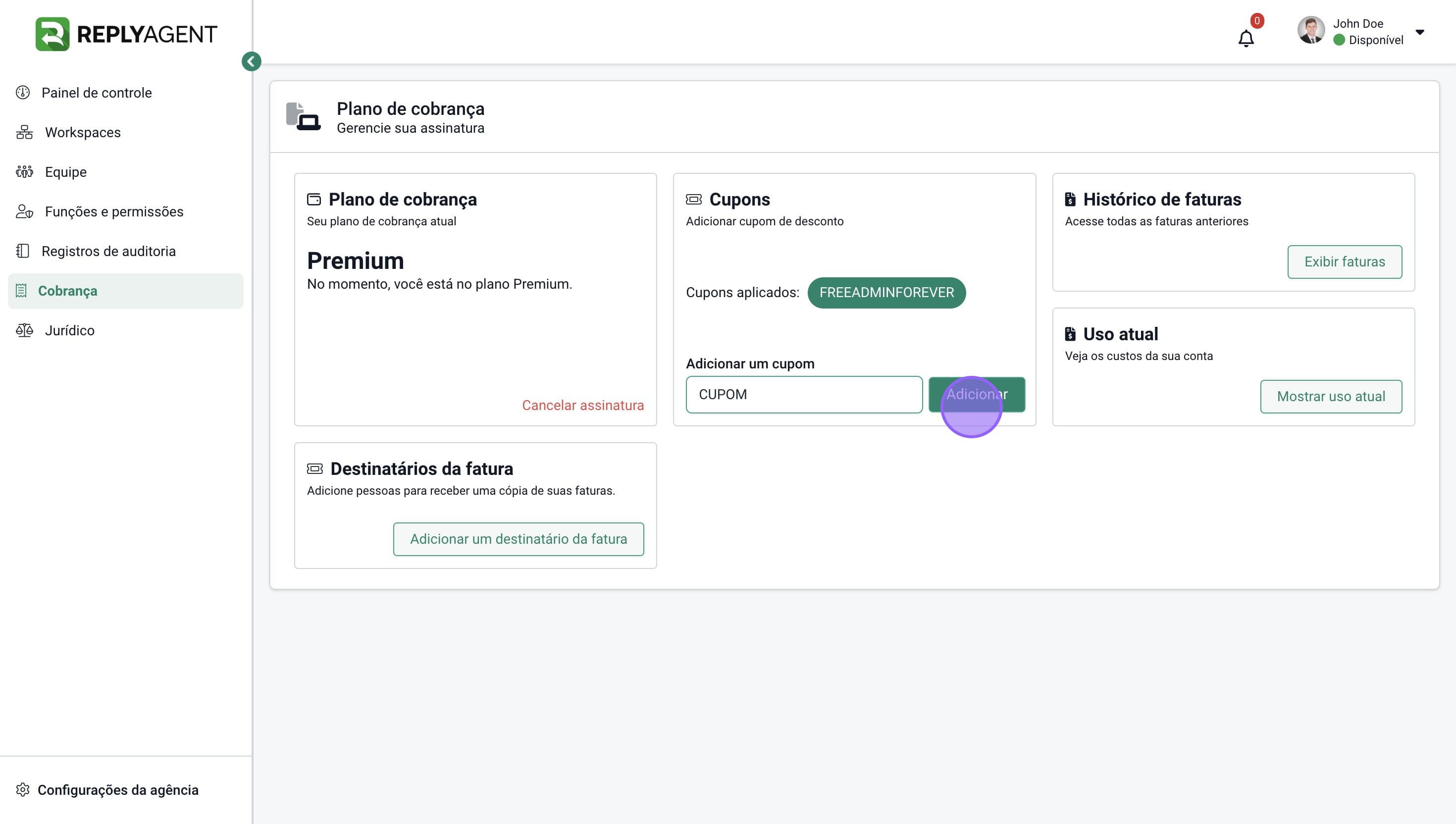Viewport: 1456px width, 824px height.
Task: Focus the CUPOM coupon input field
Action: 804,395
